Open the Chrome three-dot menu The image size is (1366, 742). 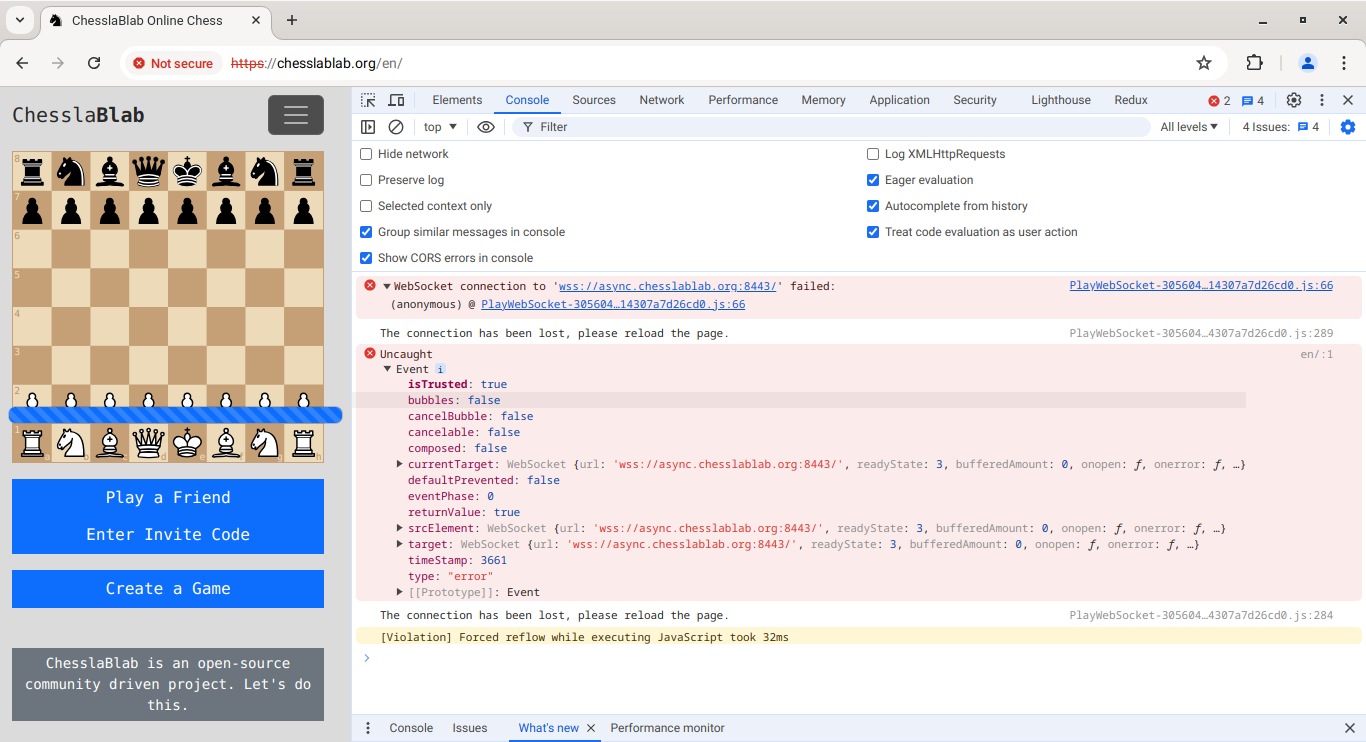click(1344, 63)
